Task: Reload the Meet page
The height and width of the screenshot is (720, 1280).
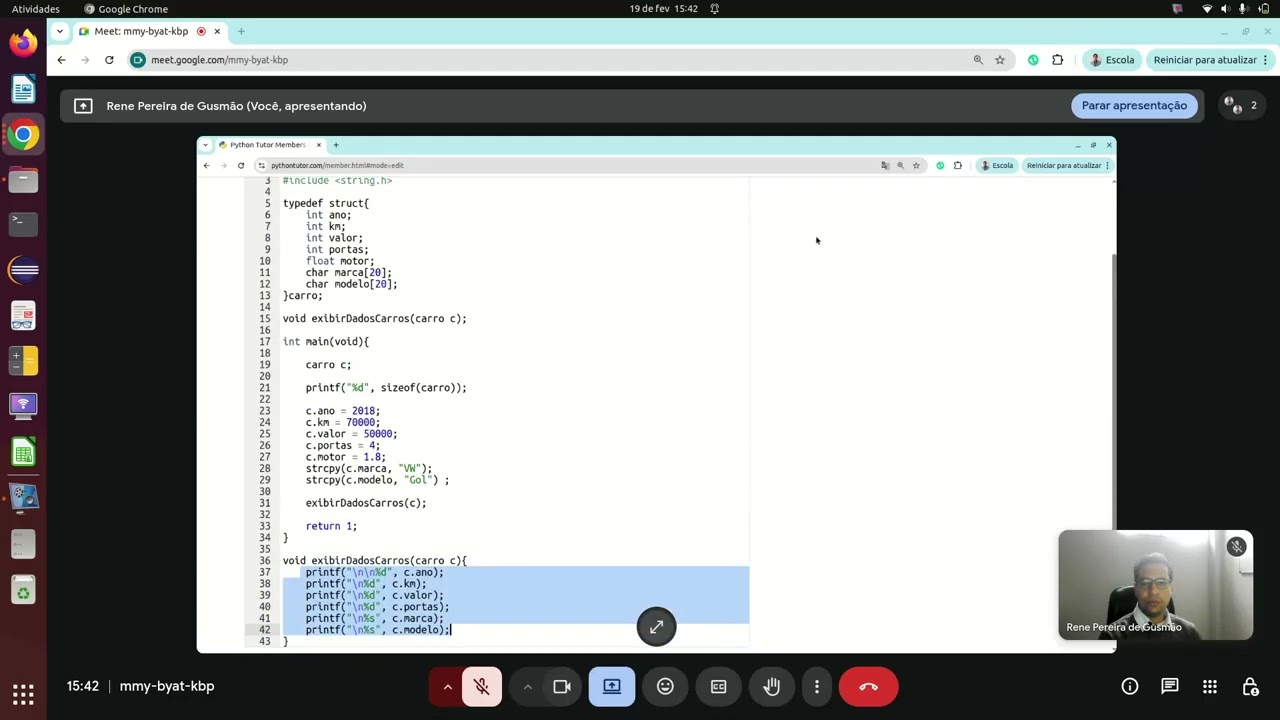Action: click(109, 60)
